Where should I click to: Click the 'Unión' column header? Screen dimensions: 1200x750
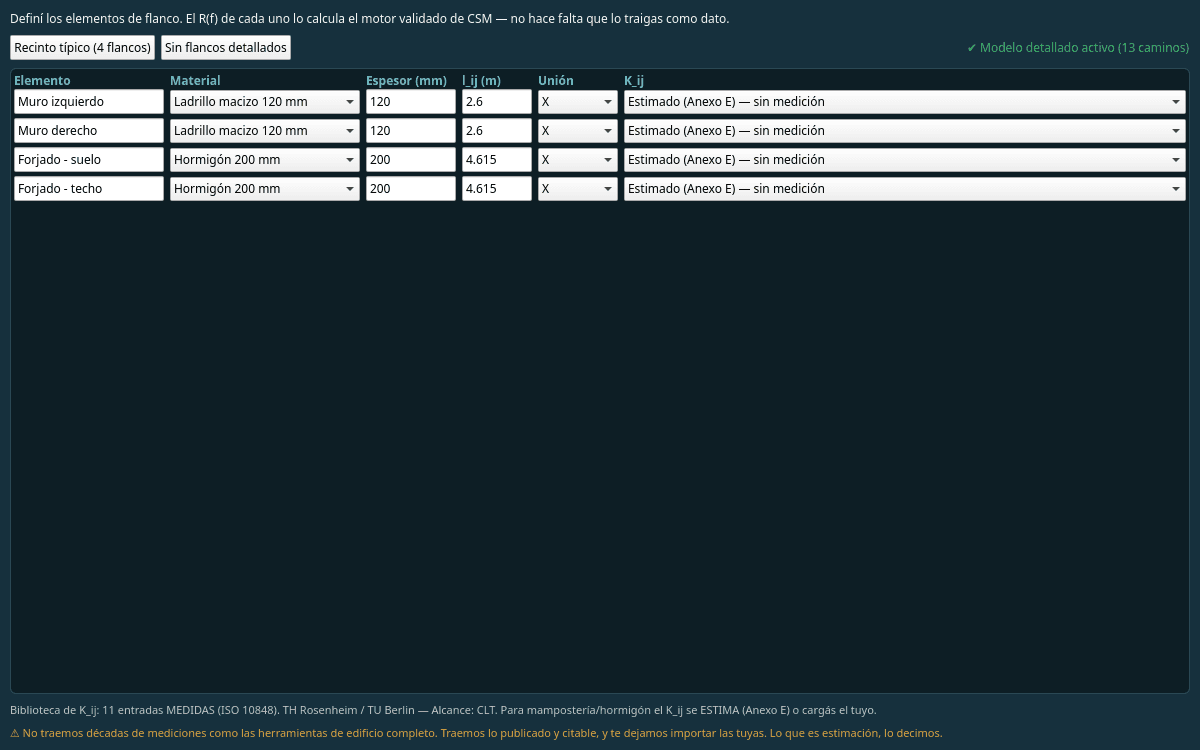(x=556, y=80)
